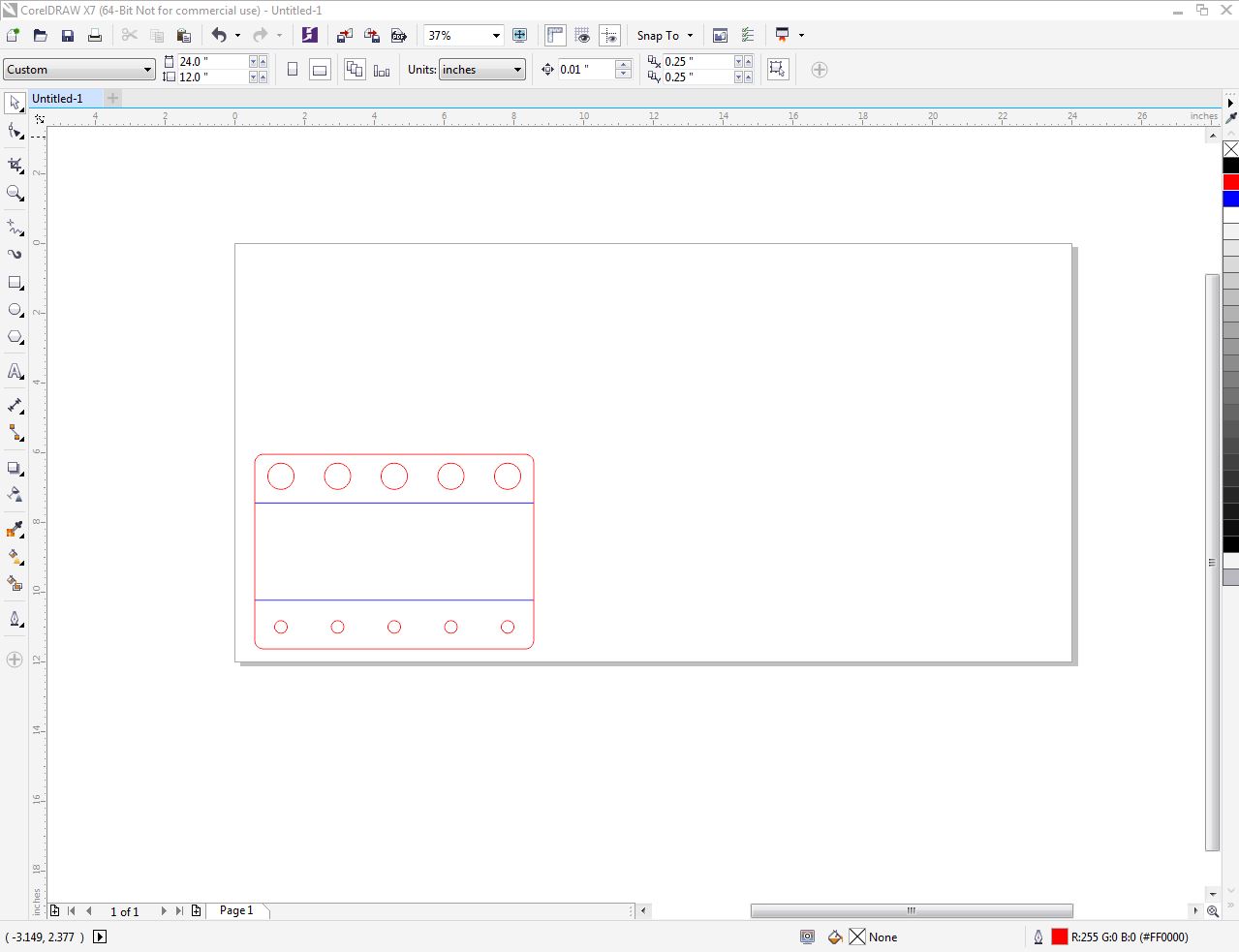Screen dimensions: 1239x952
Task: Select the Transparency tool
Action: [x=15, y=495]
